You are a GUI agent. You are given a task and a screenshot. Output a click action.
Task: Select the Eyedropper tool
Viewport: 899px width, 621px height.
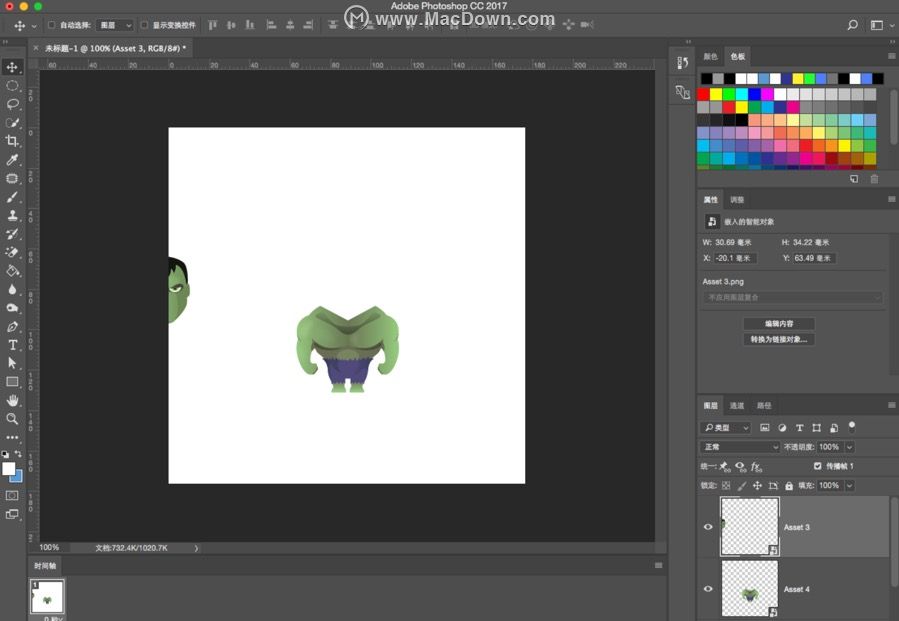pos(12,160)
